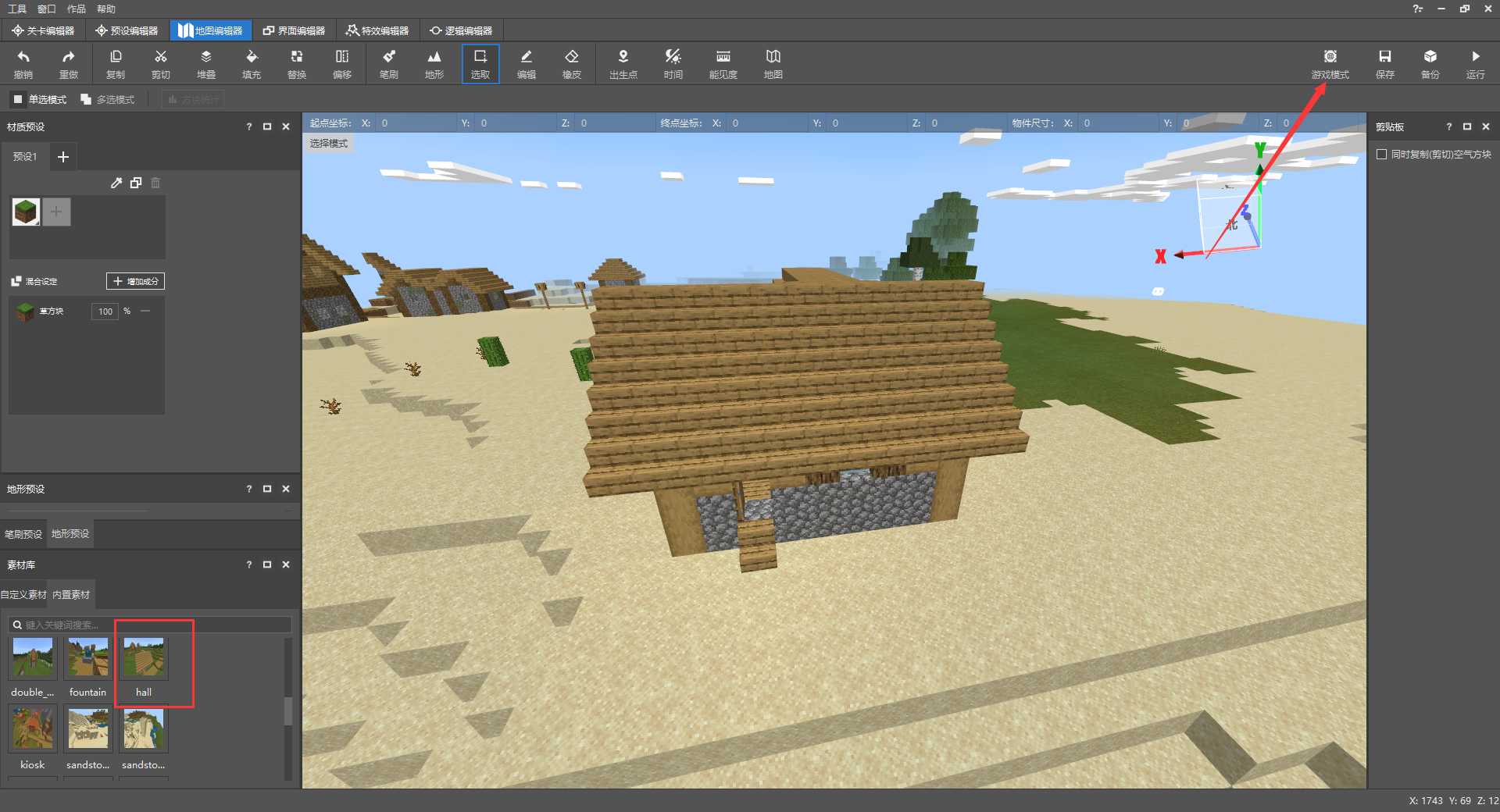Switch to 自定义素材 tab
This screenshot has height=812, width=1500.
23,595
